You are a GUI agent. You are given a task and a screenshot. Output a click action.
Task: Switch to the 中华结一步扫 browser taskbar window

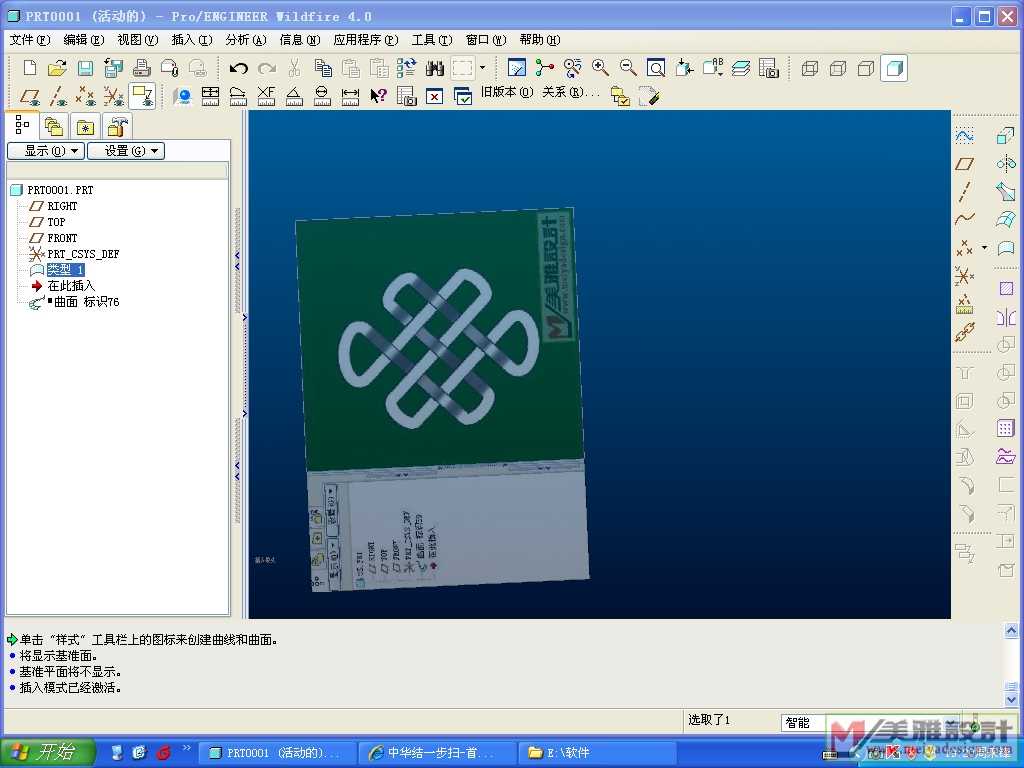point(437,752)
